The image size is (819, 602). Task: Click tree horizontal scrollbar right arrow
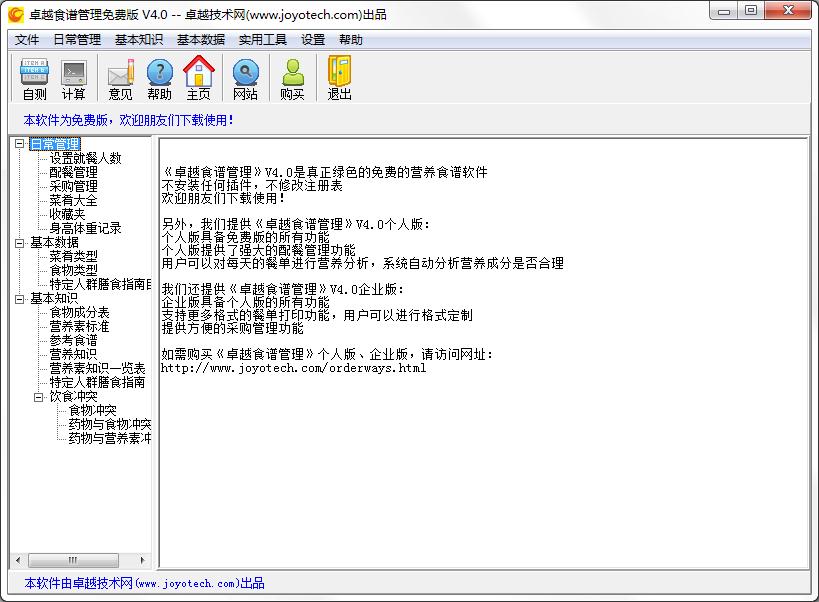click(143, 560)
